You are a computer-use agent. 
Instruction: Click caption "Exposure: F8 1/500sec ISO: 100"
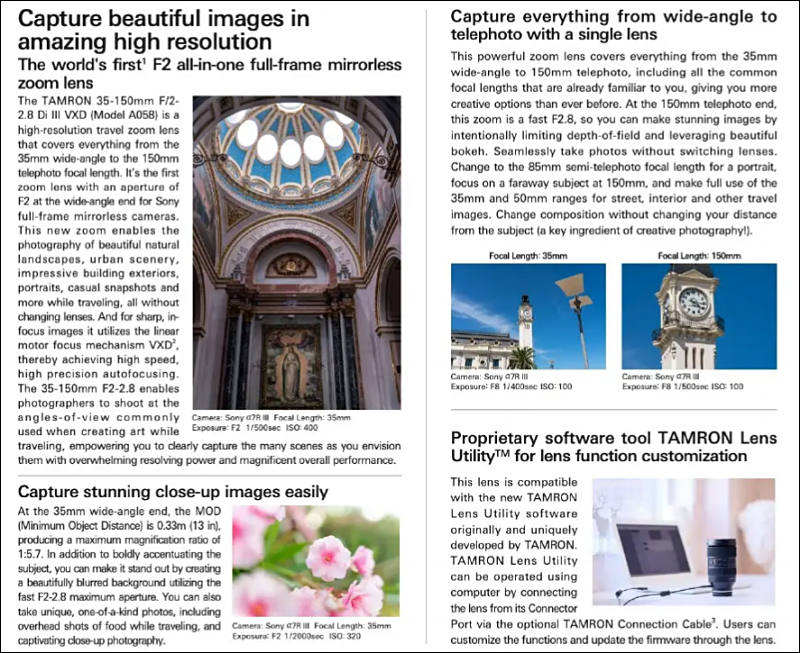pyautogui.click(x=683, y=387)
